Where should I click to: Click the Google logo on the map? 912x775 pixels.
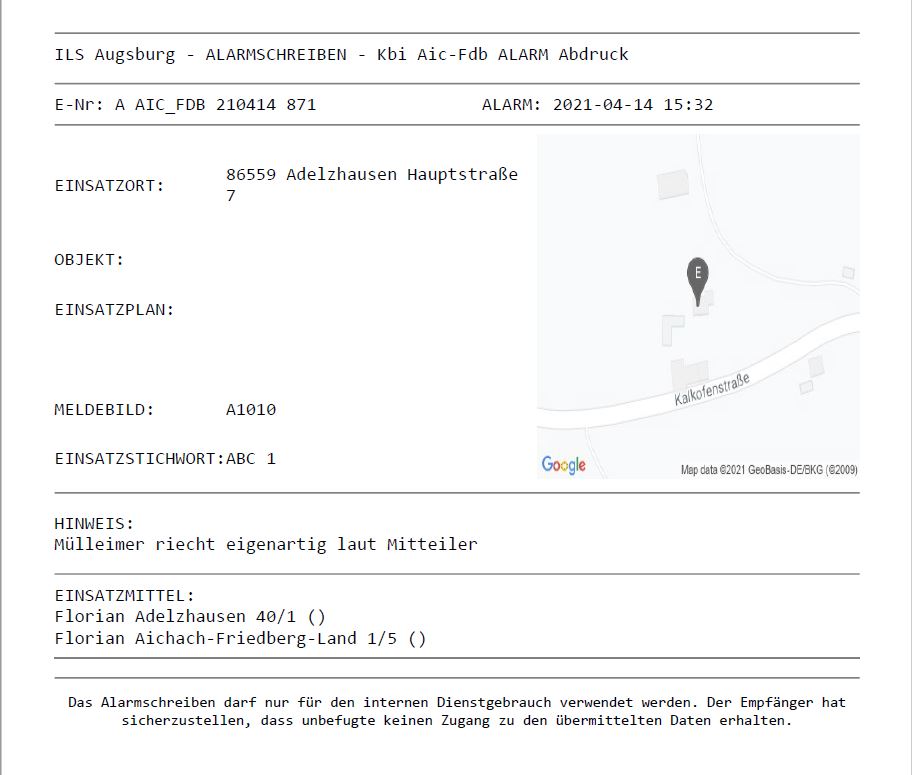click(x=563, y=465)
